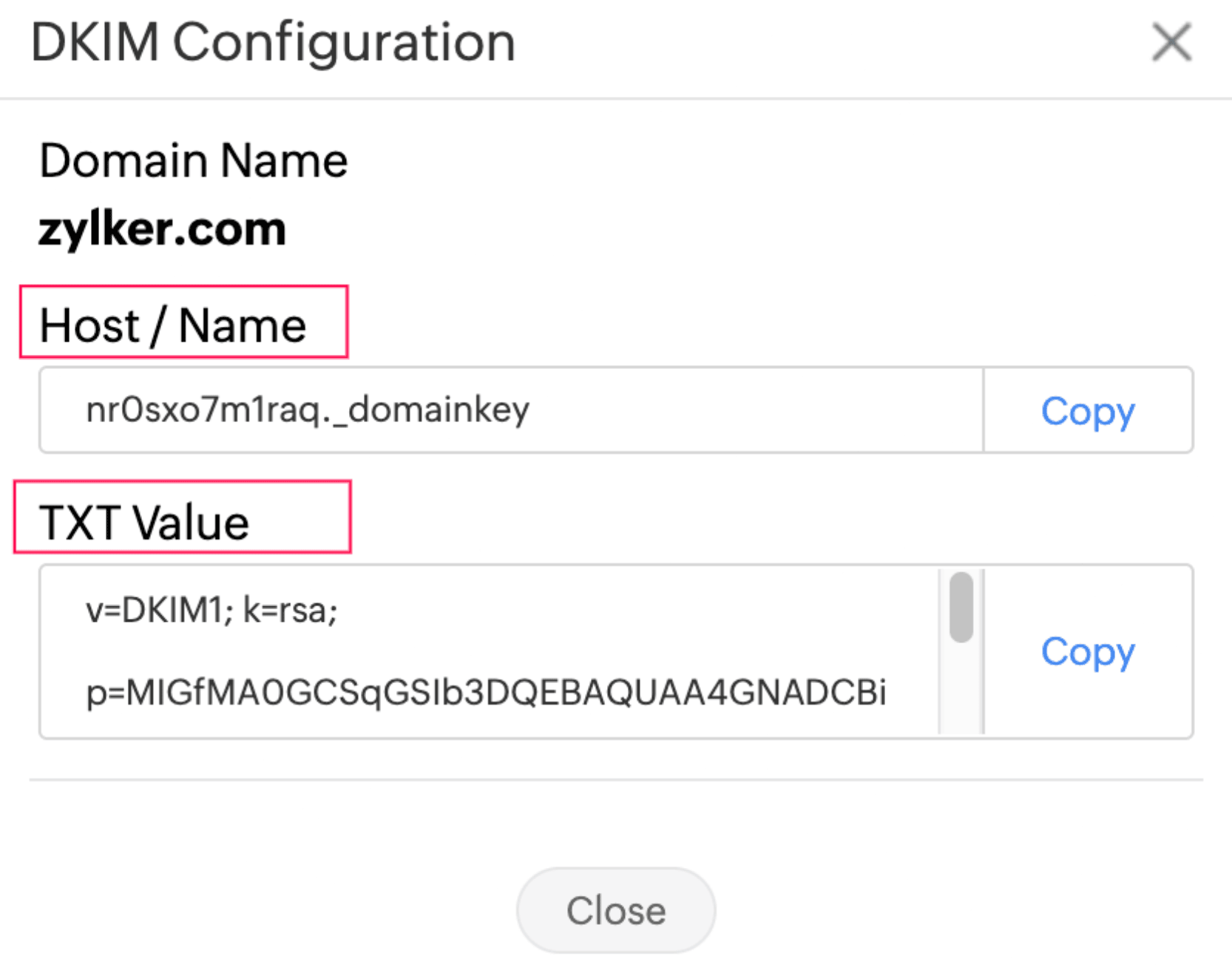Click the highlighted Host / Name label
This screenshot has height=967, width=1232.
(x=173, y=325)
